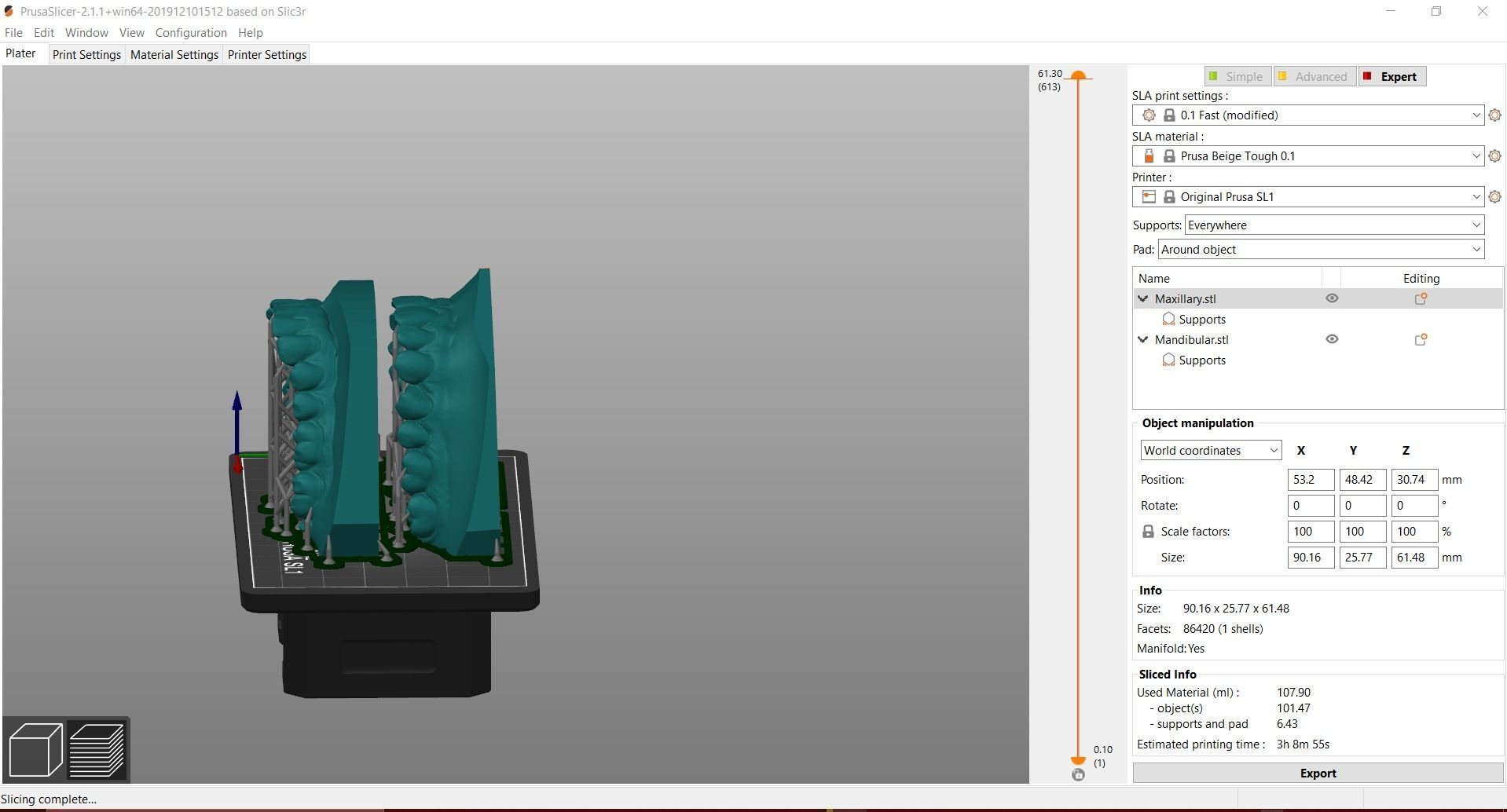
Task: Click Size Z field showing 61.48
Action: tap(1414, 558)
